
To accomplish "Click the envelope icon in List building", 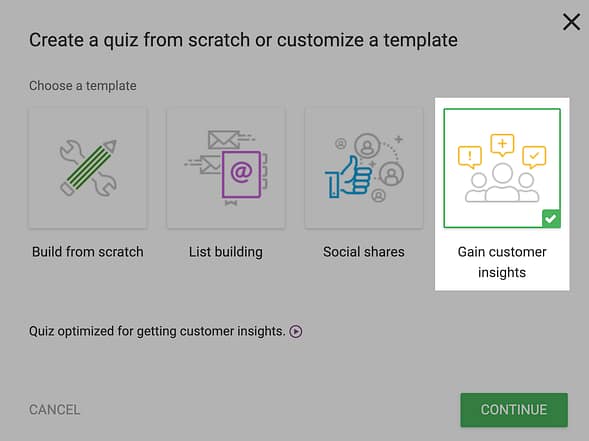I will [x=223, y=140].
